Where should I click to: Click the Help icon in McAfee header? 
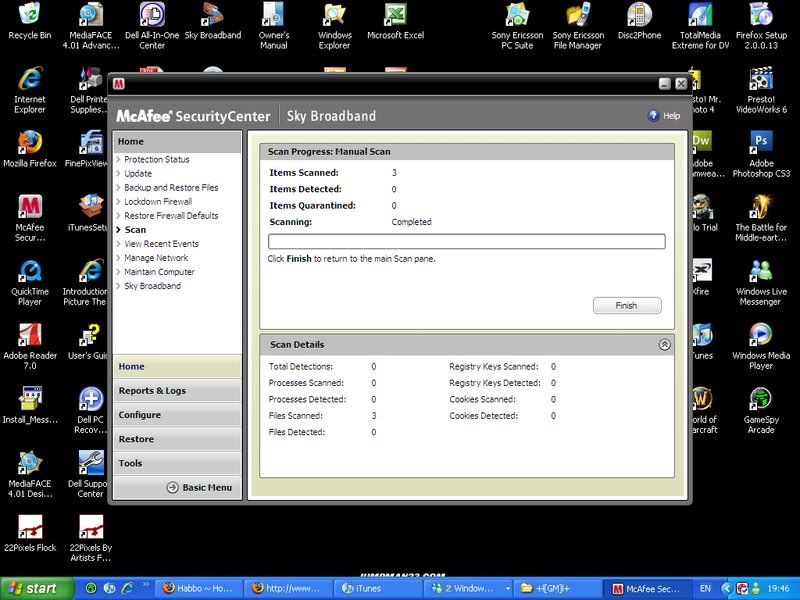654,116
